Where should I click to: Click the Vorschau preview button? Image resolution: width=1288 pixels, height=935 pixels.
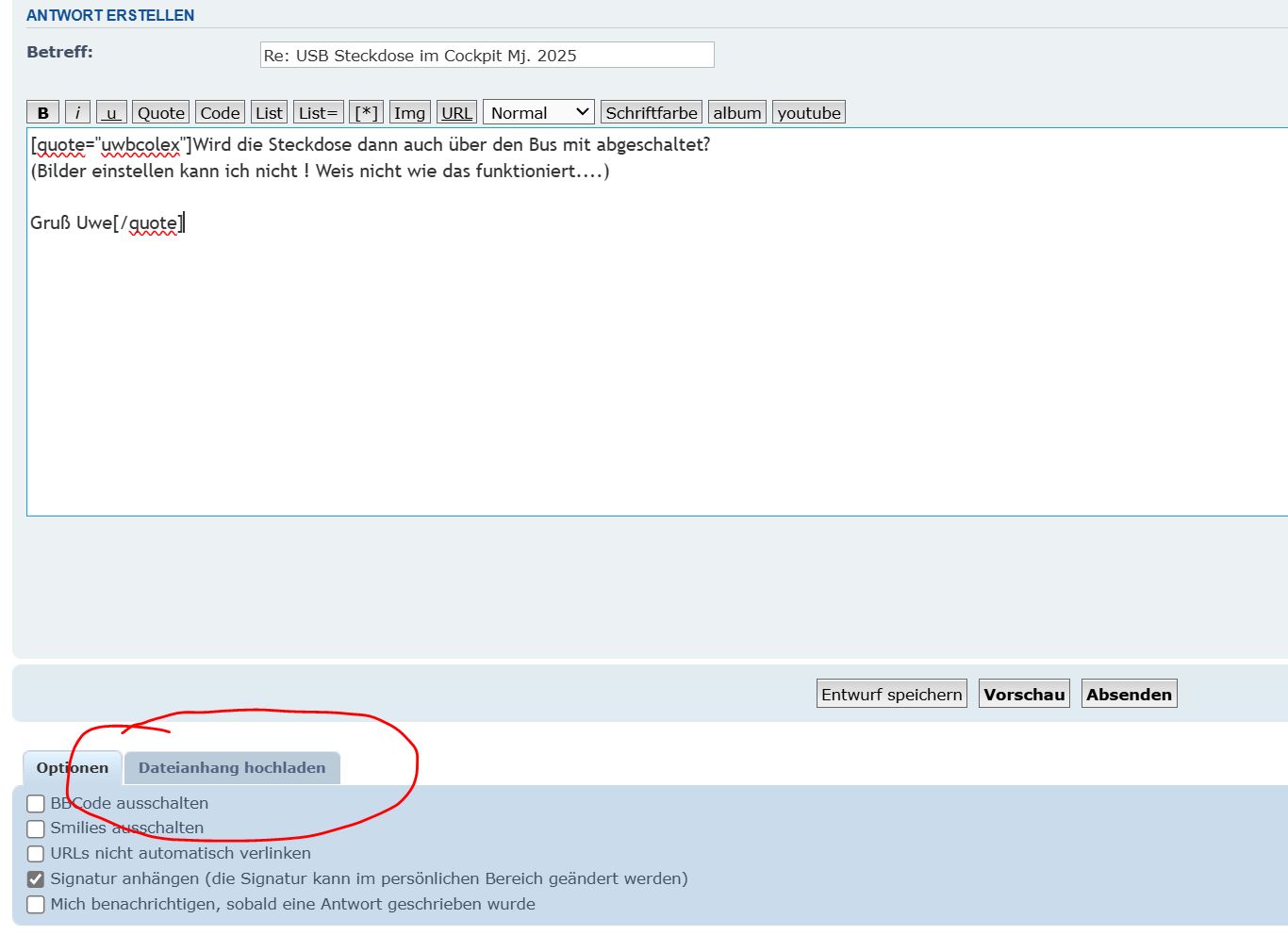pyautogui.click(x=1024, y=695)
